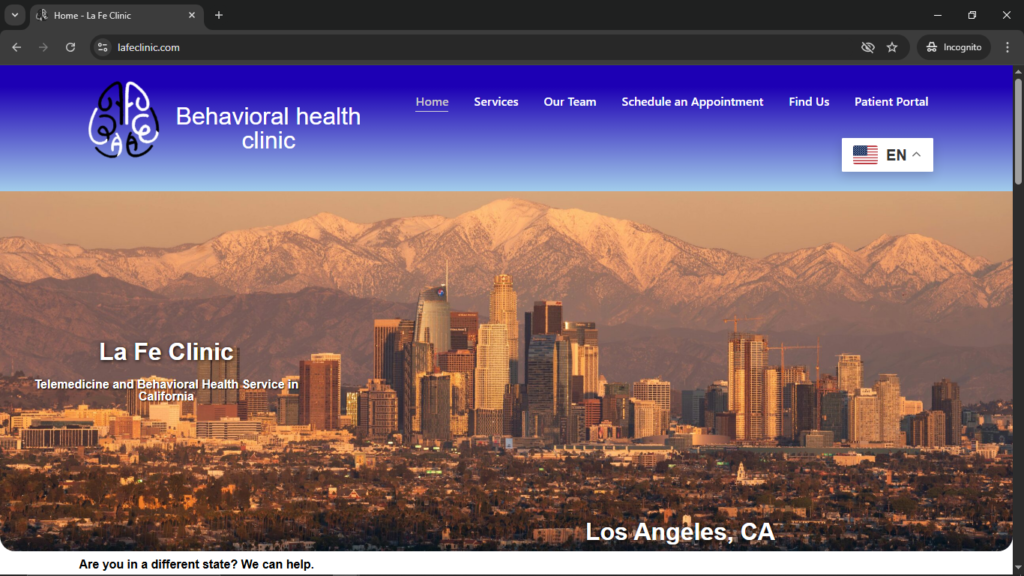1024x576 pixels.
Task: Open the Find Us link
Action: (809, 102)
